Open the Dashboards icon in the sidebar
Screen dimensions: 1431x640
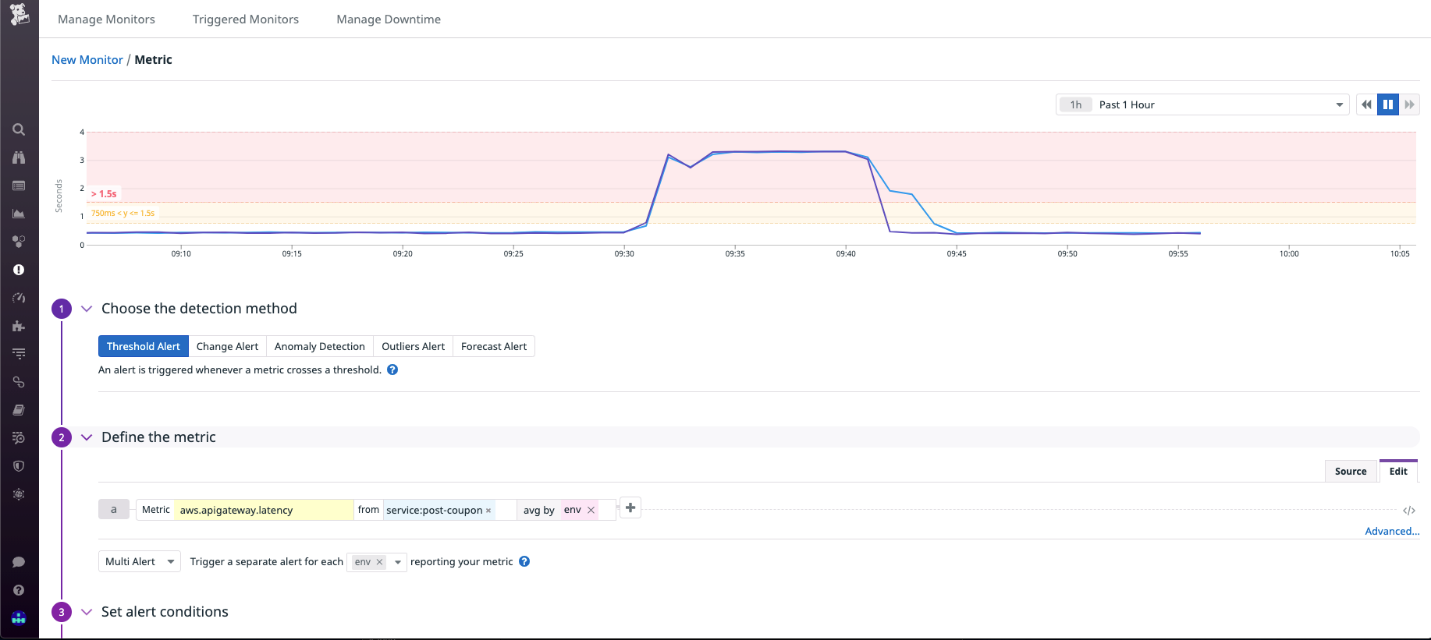pos(19,186)
